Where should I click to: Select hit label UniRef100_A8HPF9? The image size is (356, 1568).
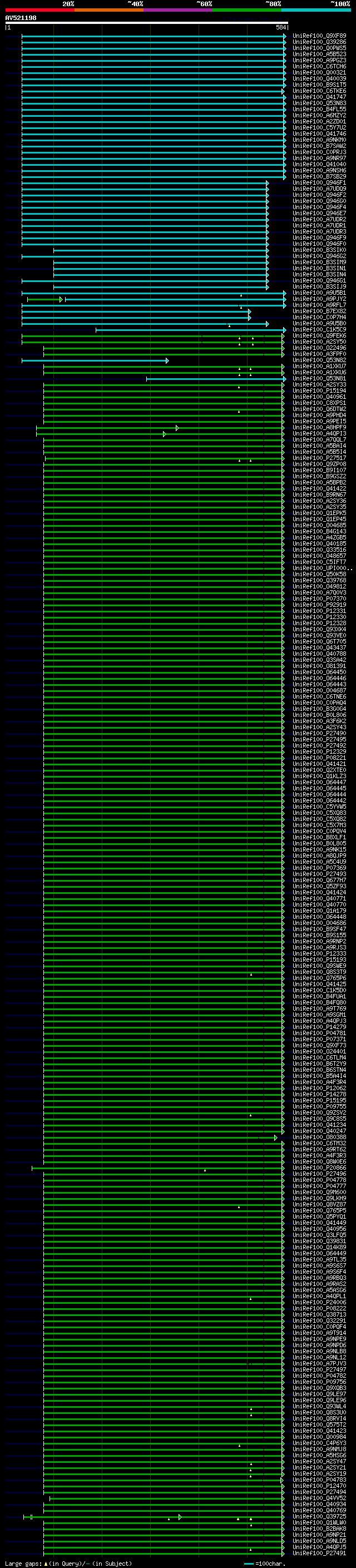tap(319, 427)
